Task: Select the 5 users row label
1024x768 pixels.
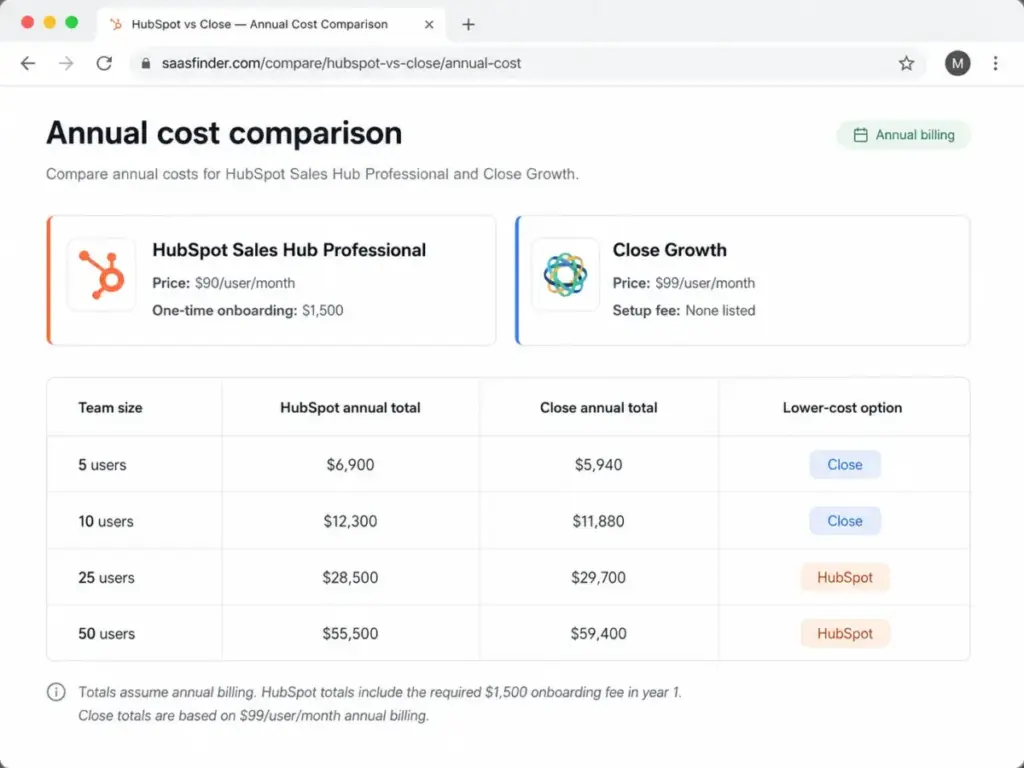Action: (103, 465)
